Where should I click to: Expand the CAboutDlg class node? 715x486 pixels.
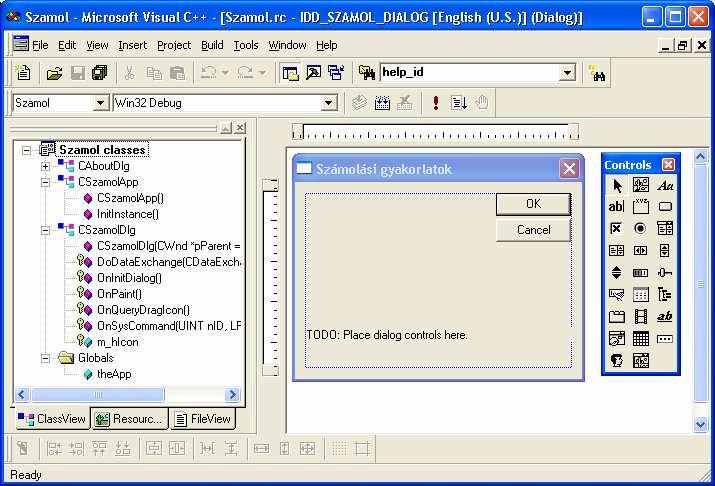coord(45,166)
